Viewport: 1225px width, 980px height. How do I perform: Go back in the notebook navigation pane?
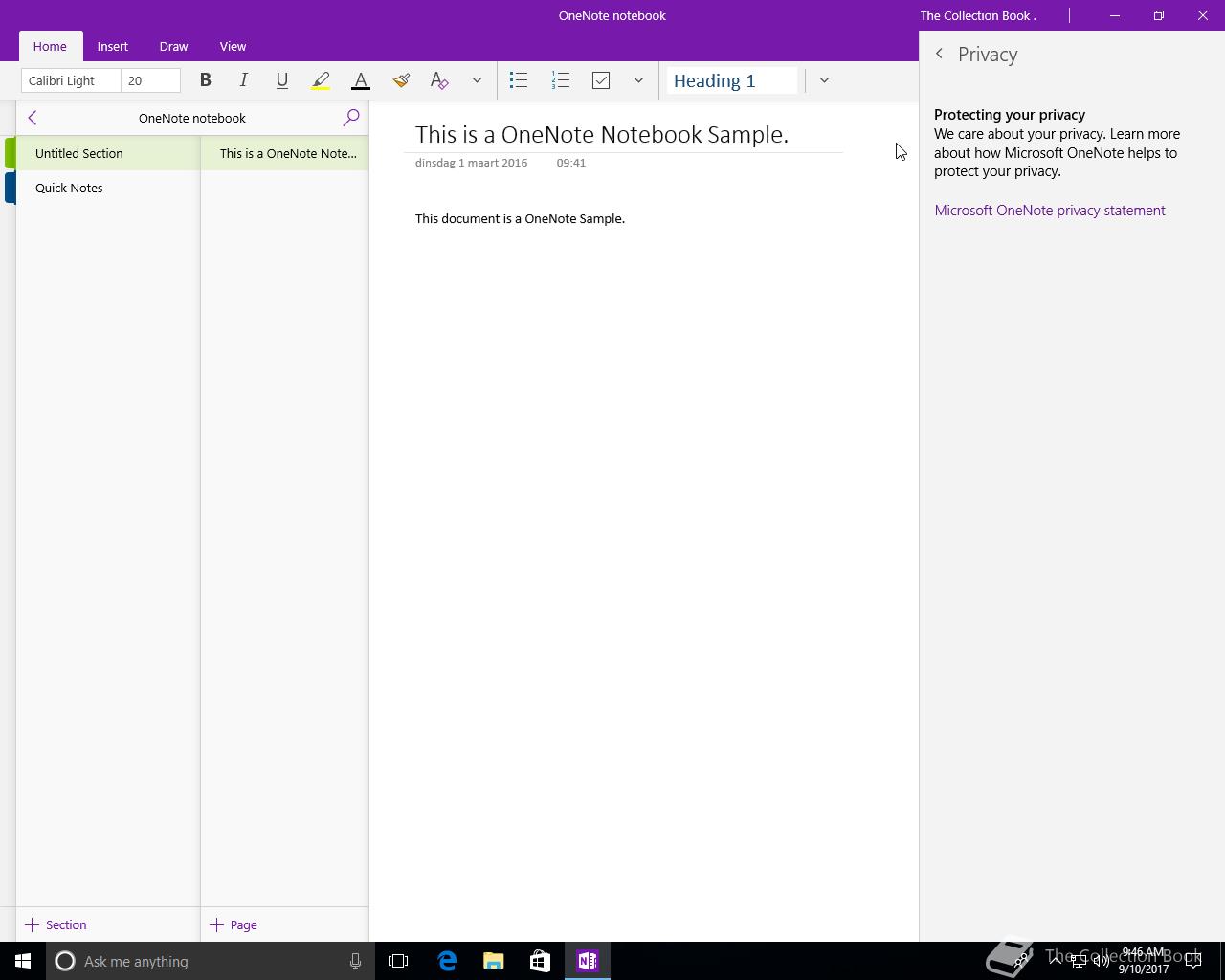pos(33,118)
